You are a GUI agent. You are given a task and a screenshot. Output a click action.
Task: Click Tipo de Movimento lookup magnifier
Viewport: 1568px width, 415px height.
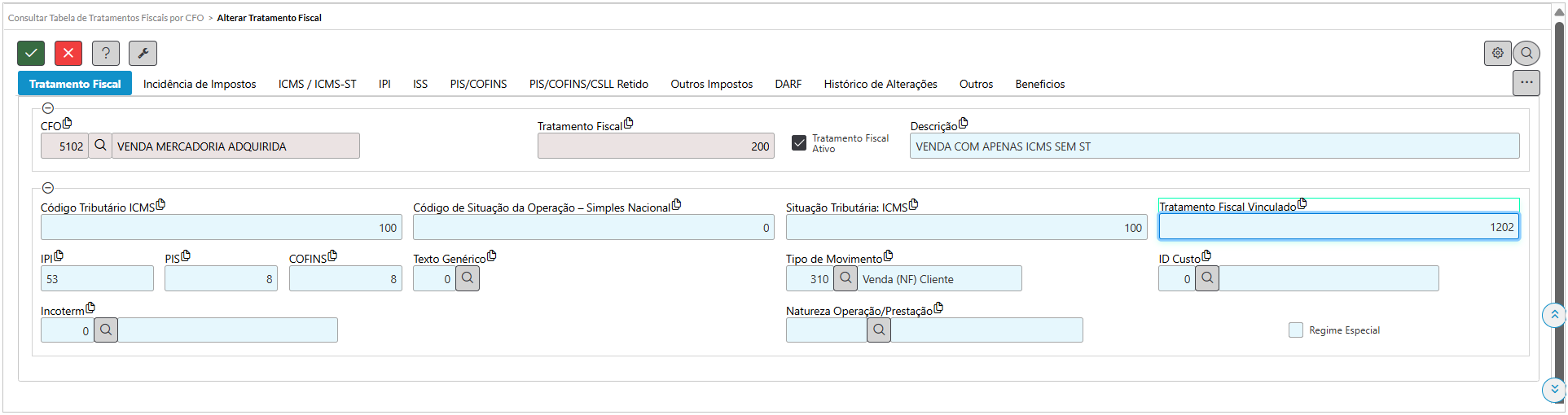(x=845, y=278)
